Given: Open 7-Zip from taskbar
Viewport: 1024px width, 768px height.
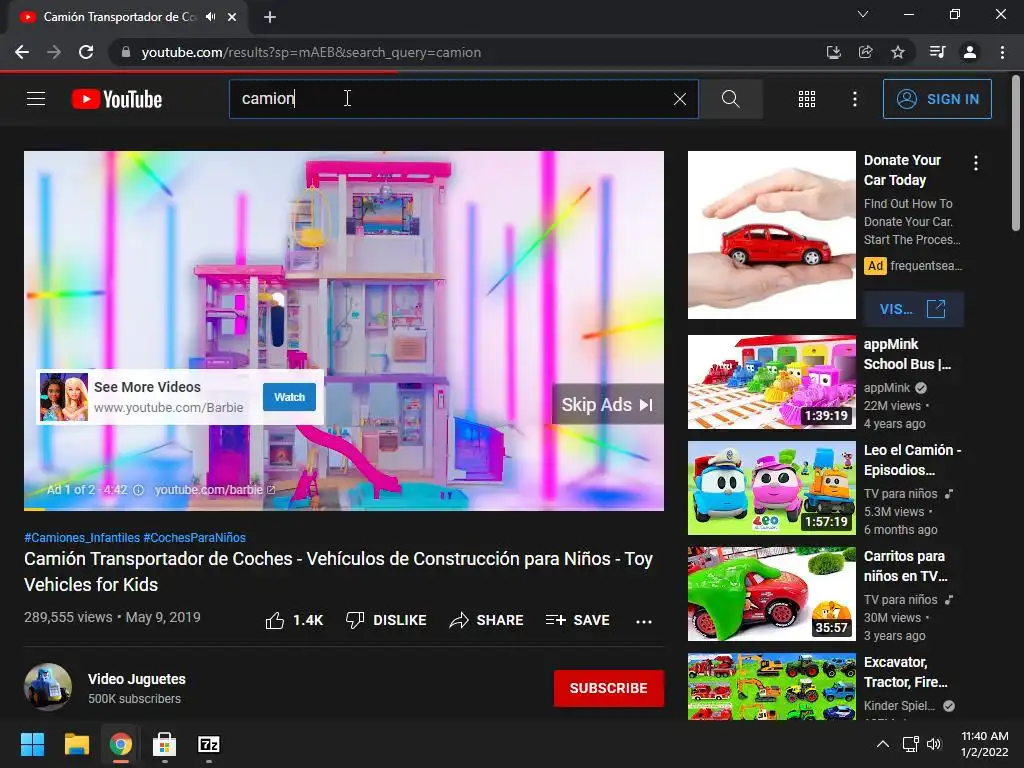Looking at the screenshot, I should [208, 744].
